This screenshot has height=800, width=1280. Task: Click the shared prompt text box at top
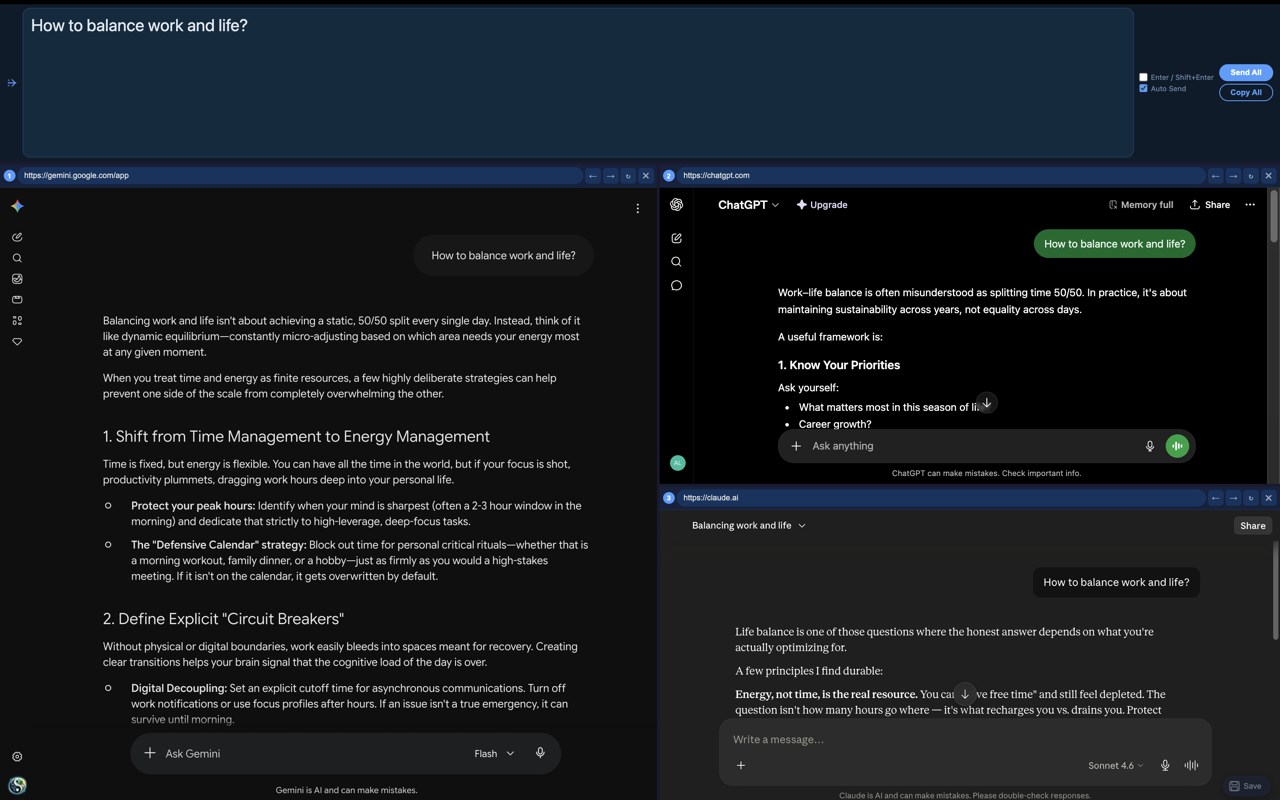[578, 83]
